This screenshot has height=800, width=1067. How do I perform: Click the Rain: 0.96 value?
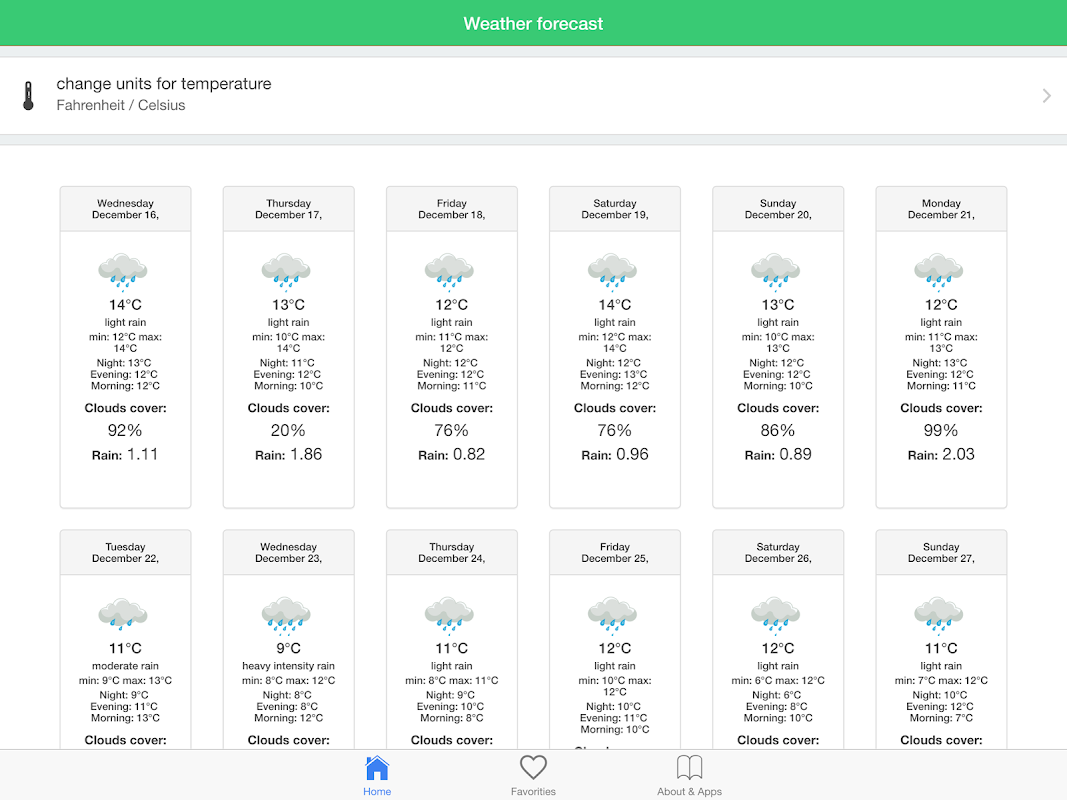pyautogui.click(x=615, y=454)
